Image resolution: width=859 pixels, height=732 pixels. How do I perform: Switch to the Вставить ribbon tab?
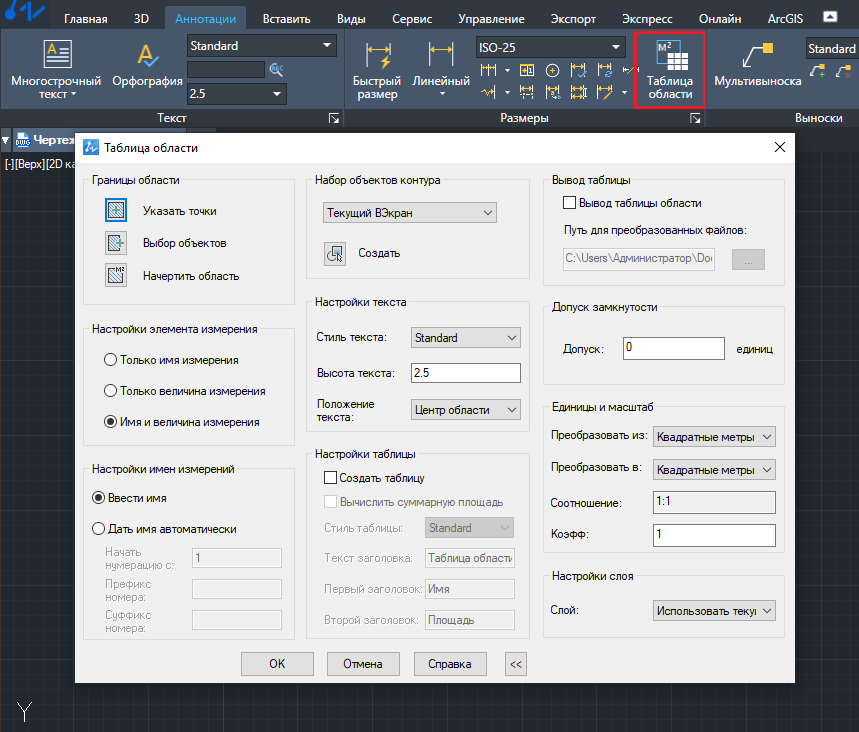pos(287,19)
